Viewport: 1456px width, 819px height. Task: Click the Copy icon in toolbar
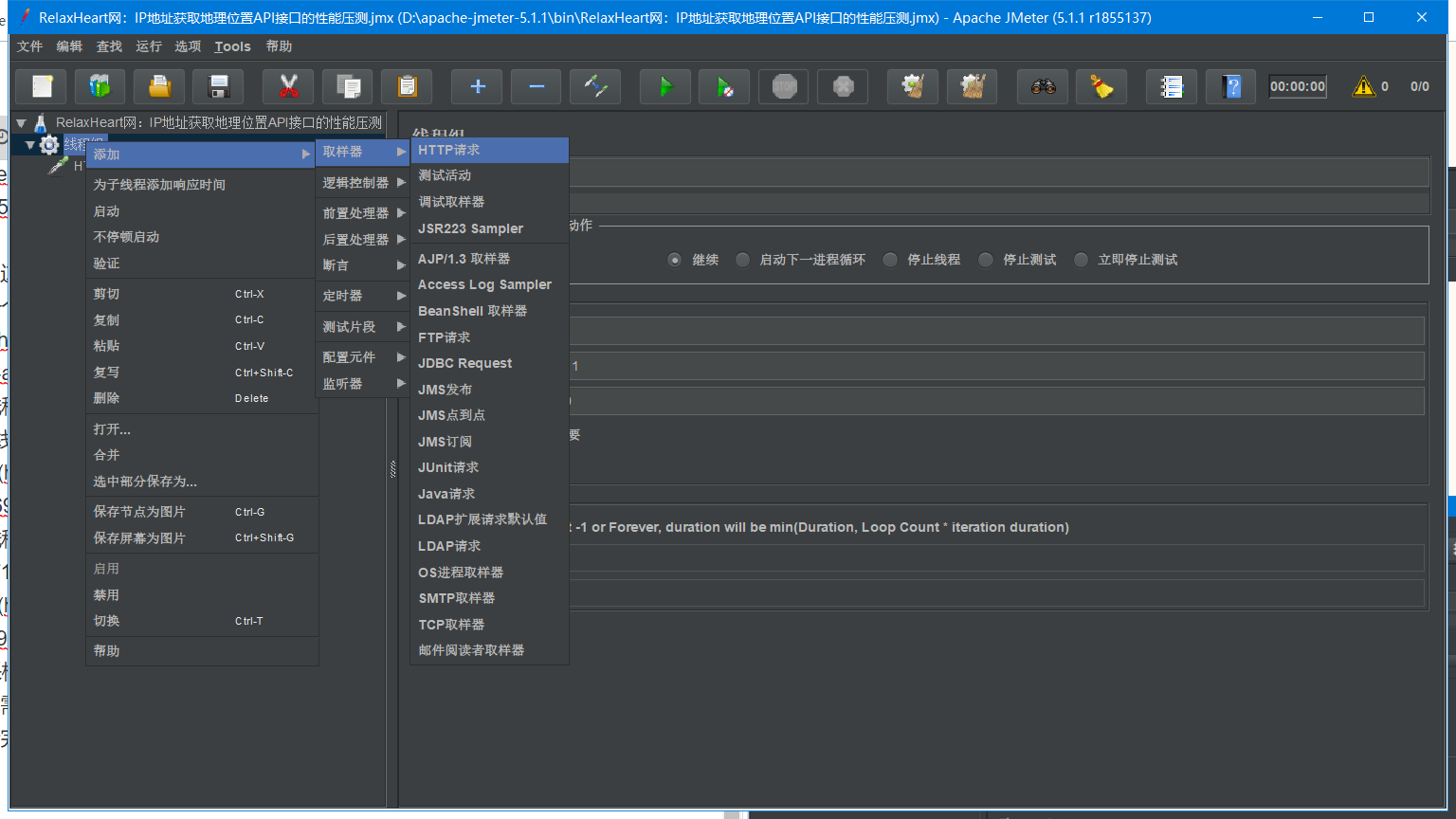[x=348, y=86]
